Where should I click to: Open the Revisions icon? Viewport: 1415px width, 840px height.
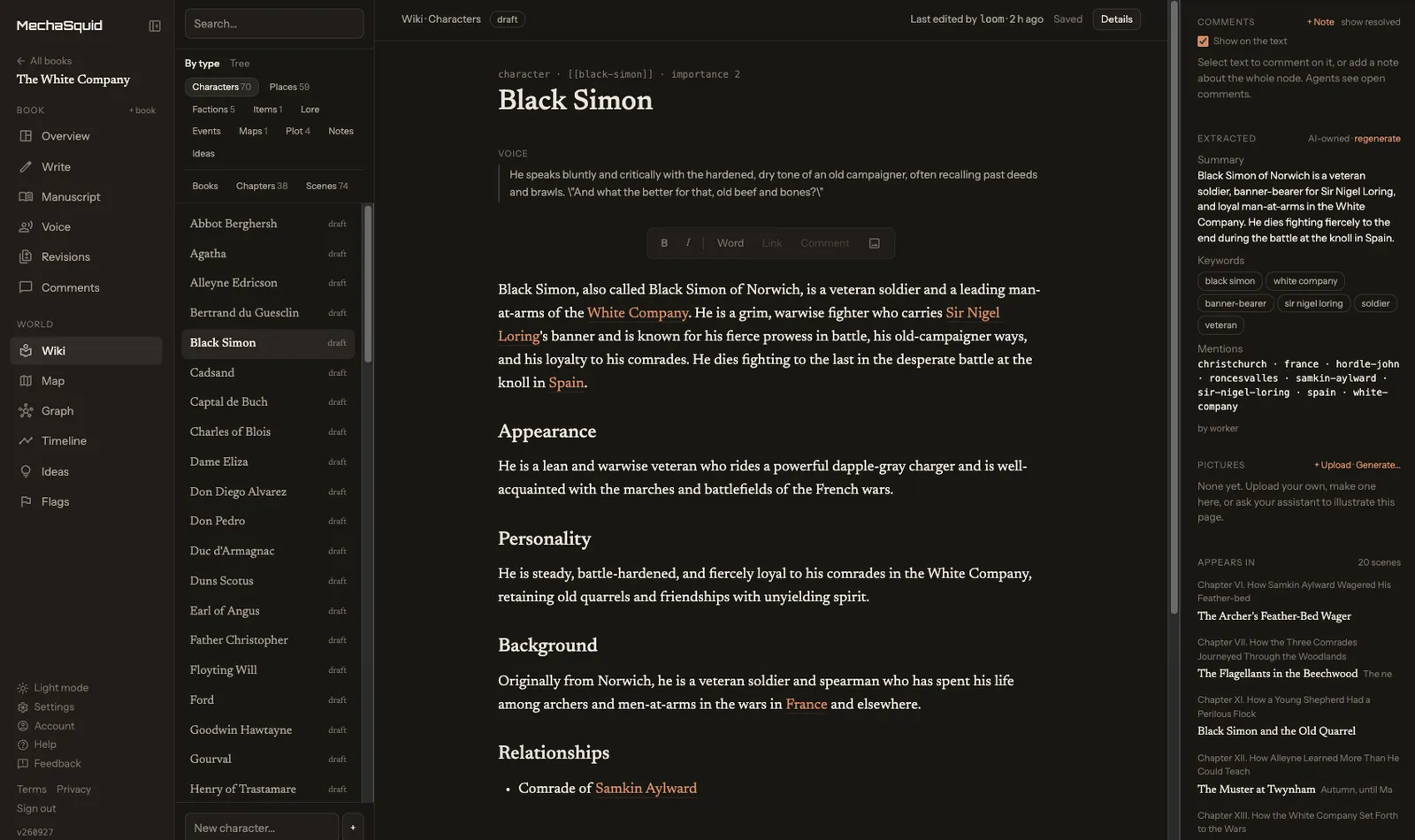[26, 257]
